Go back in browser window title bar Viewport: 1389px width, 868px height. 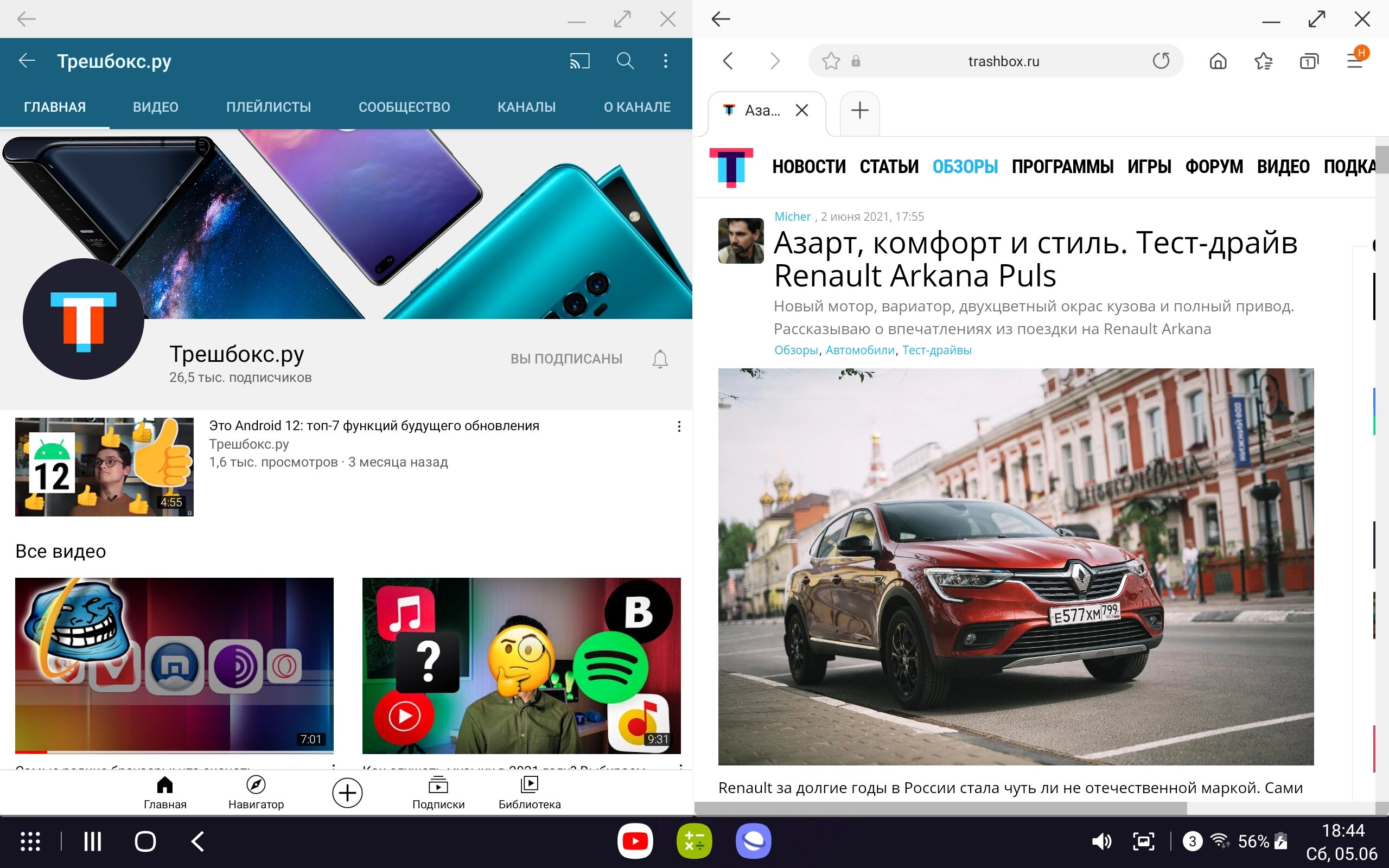point(721,19)
